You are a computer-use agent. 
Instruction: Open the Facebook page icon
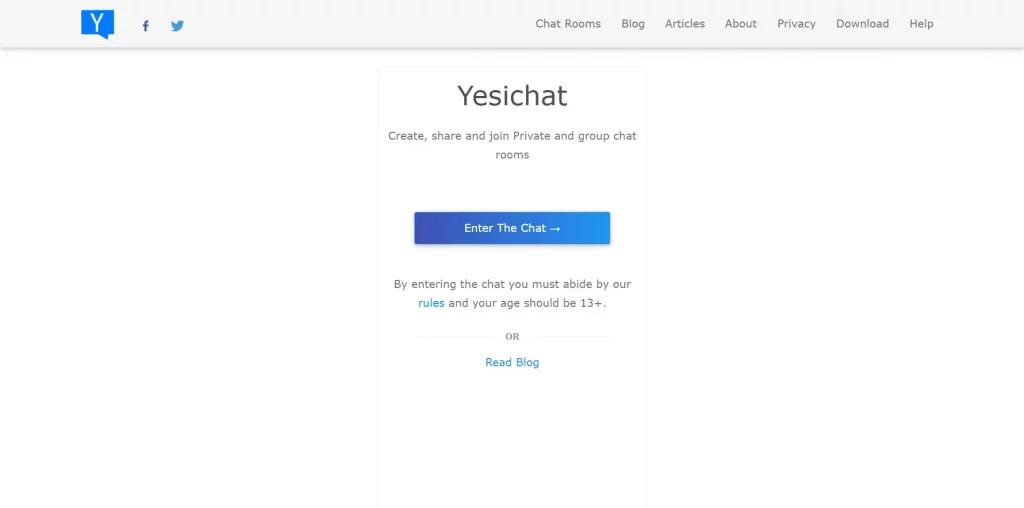146,26
